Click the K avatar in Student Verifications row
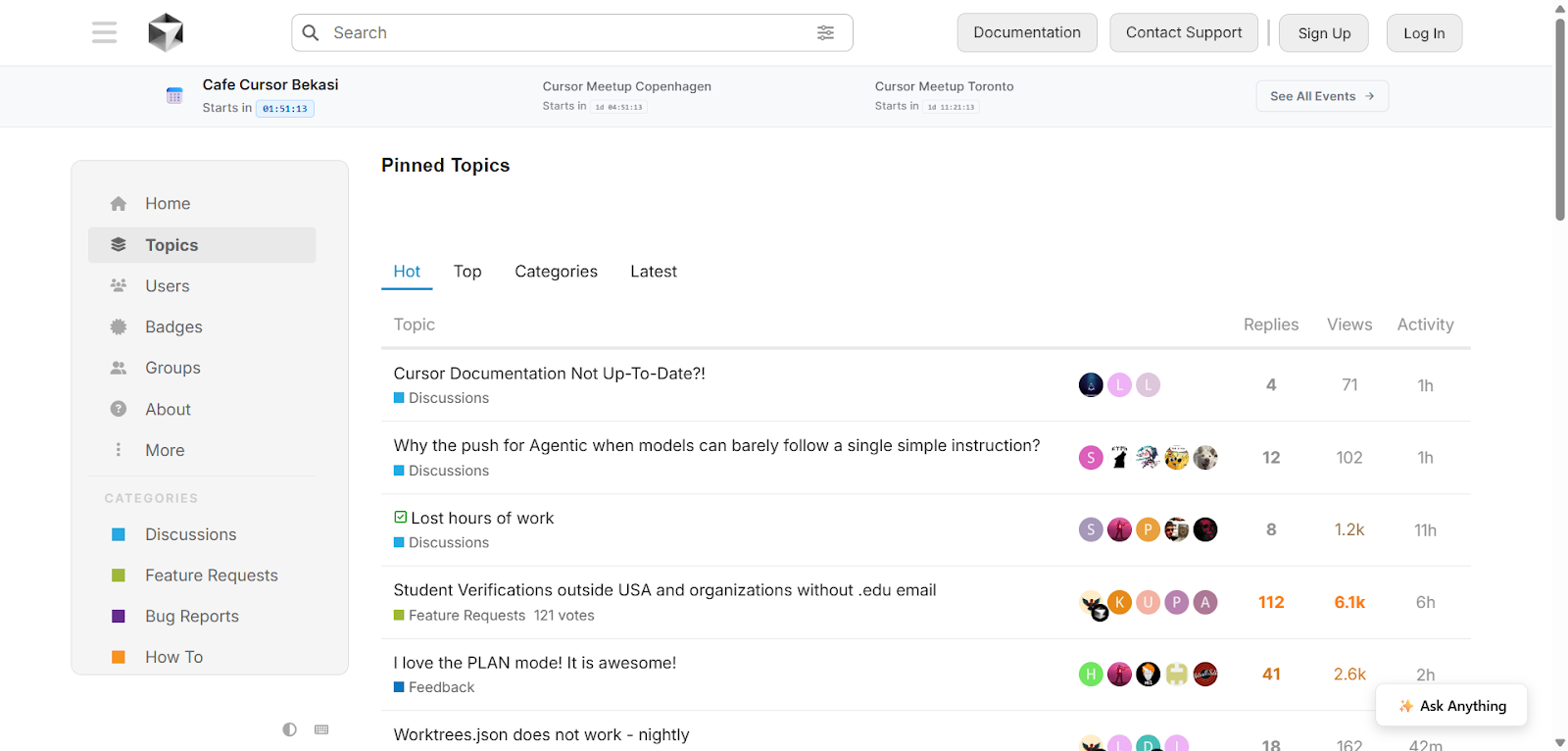The height and width of the screenshot is (751, 1568). click(x=1119, y=602)
